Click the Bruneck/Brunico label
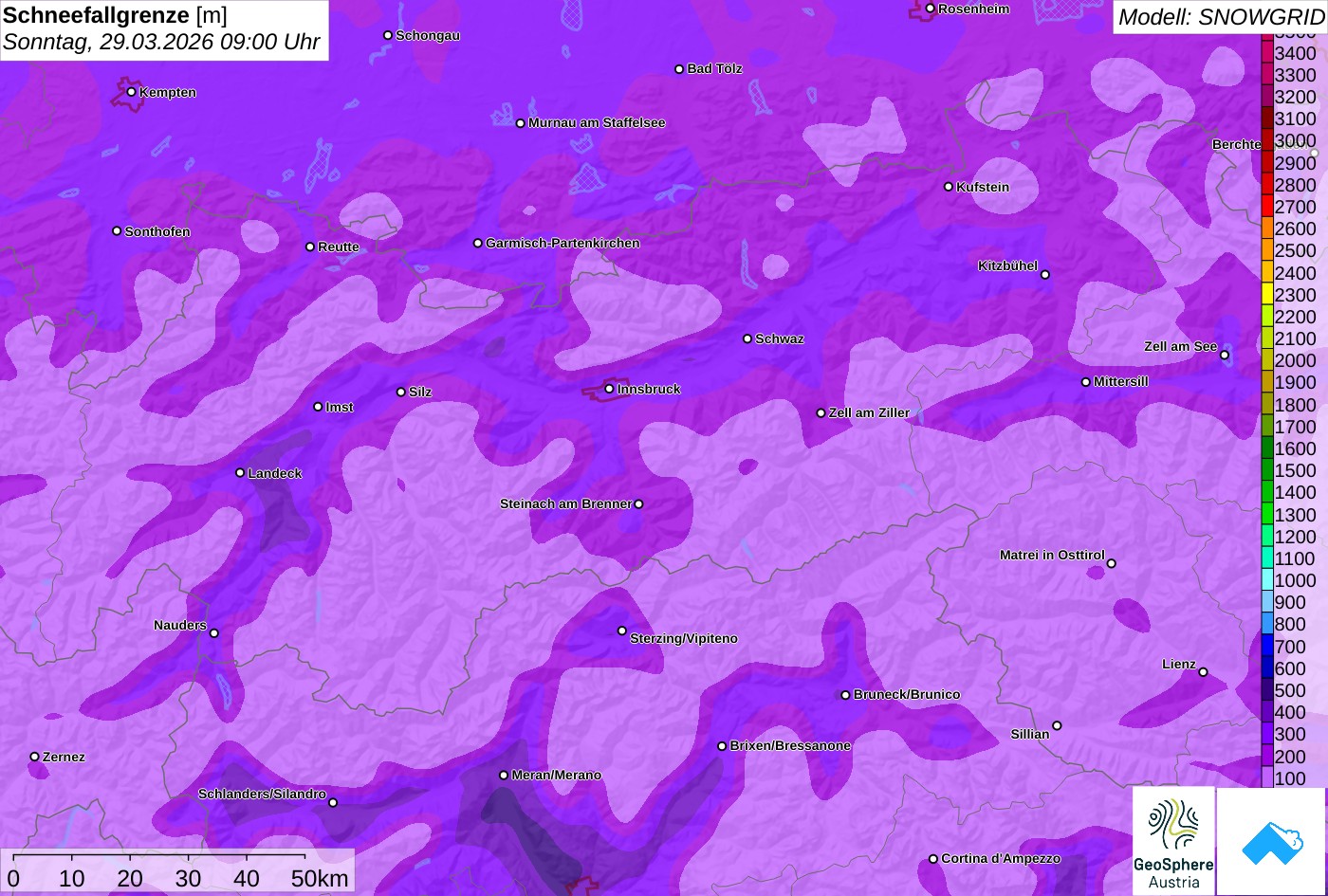1328x896 pixels. [907, 694]
